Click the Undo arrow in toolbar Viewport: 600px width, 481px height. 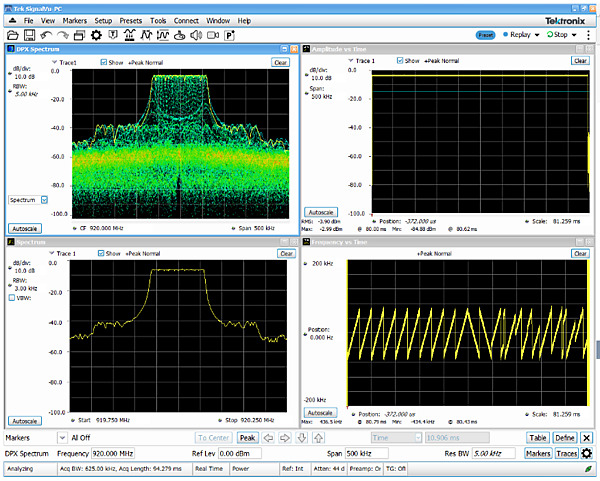(47, 35)
